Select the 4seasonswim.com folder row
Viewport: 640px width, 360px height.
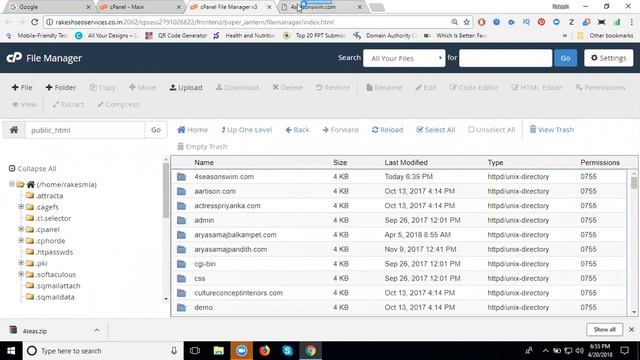click(x=399, y=177)
